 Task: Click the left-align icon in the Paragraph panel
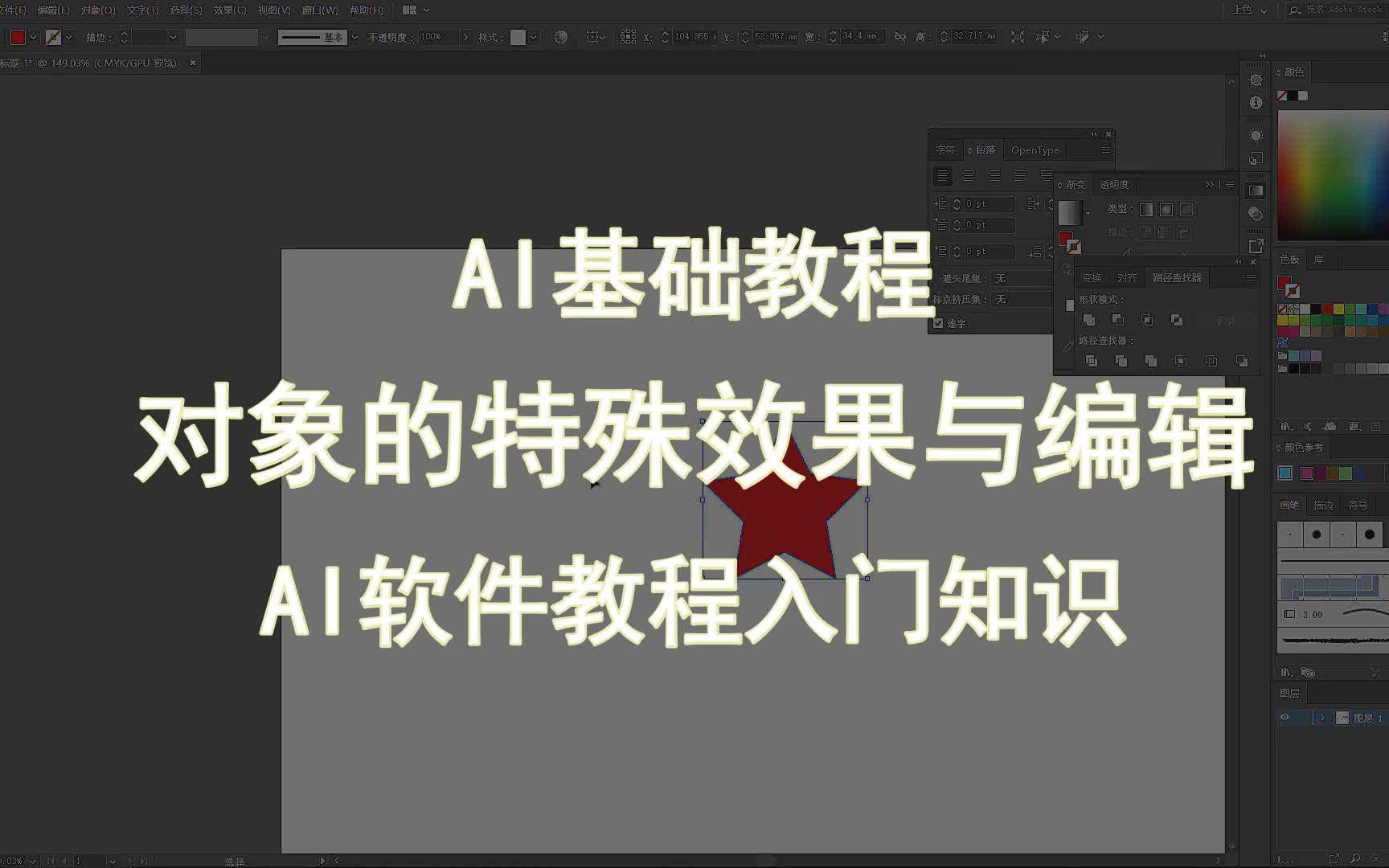[x=944, y=176]
